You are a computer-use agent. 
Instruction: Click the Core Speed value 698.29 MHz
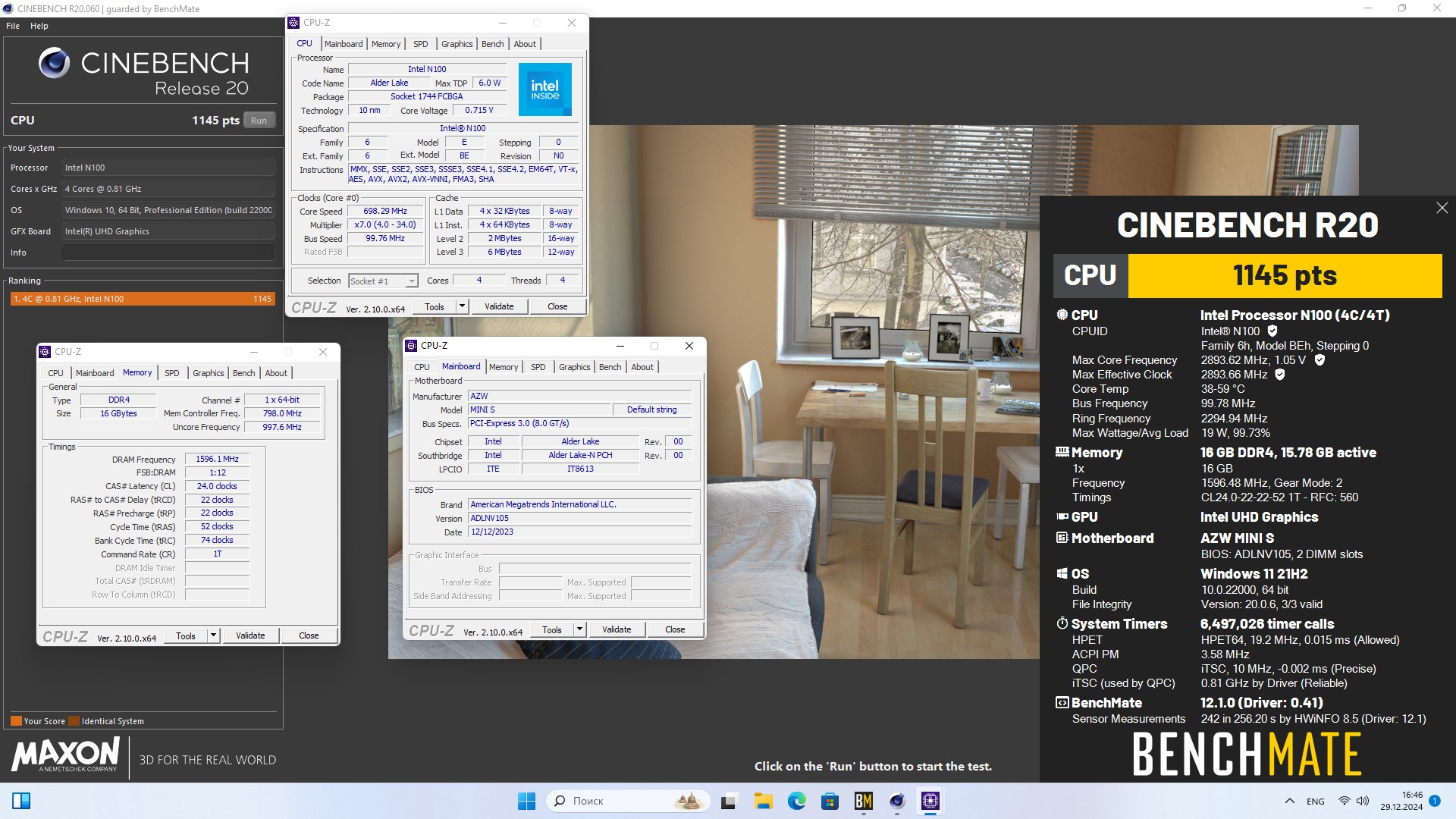click(385, 212)
